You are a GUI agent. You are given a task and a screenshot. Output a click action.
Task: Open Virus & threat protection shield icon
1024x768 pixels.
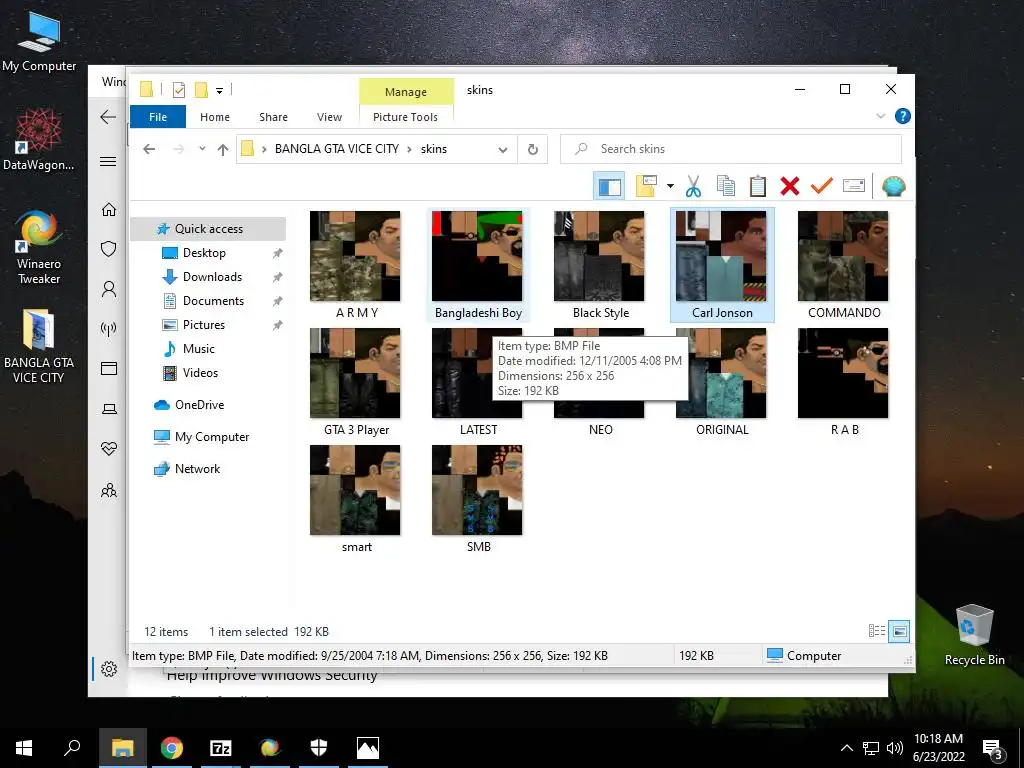point(108,249)
